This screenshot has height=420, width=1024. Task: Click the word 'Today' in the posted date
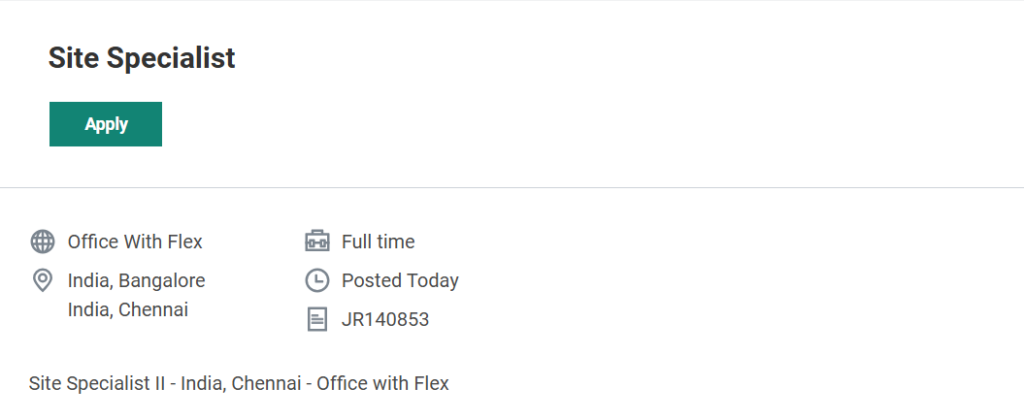(x=434, y=280)
